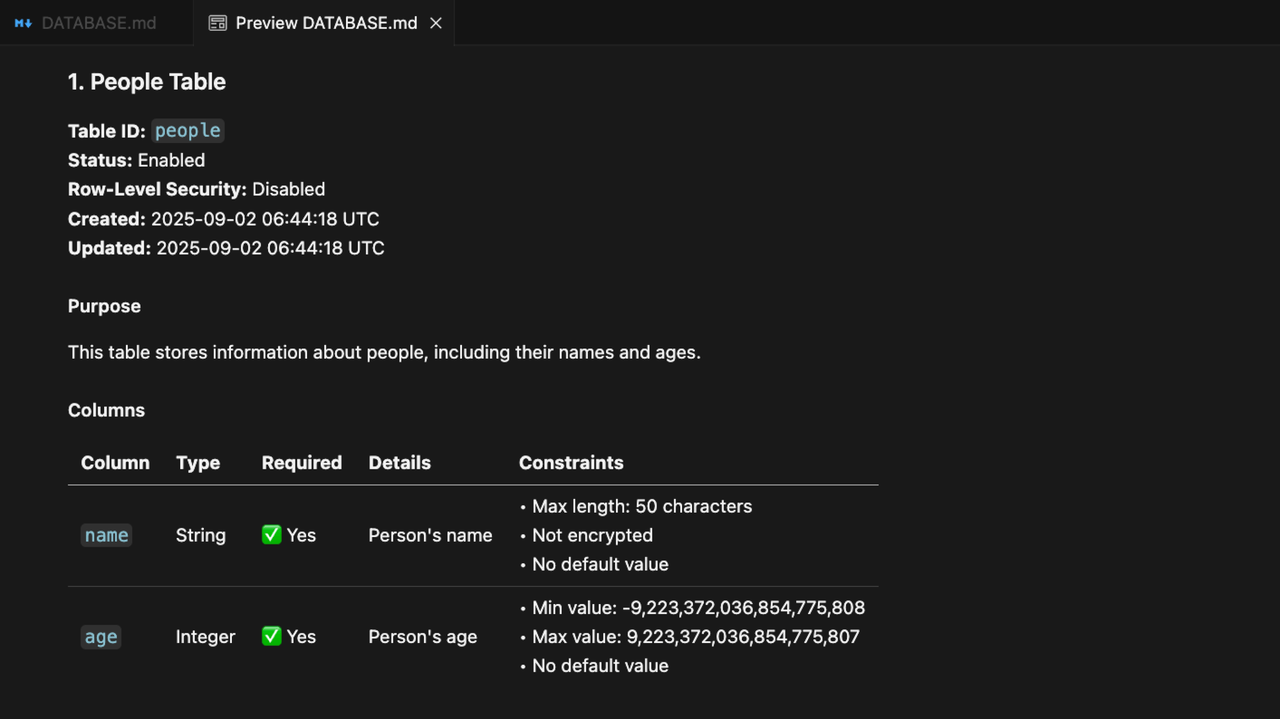Click the 'Max length: 50 characters' constraint

point(641,506)
